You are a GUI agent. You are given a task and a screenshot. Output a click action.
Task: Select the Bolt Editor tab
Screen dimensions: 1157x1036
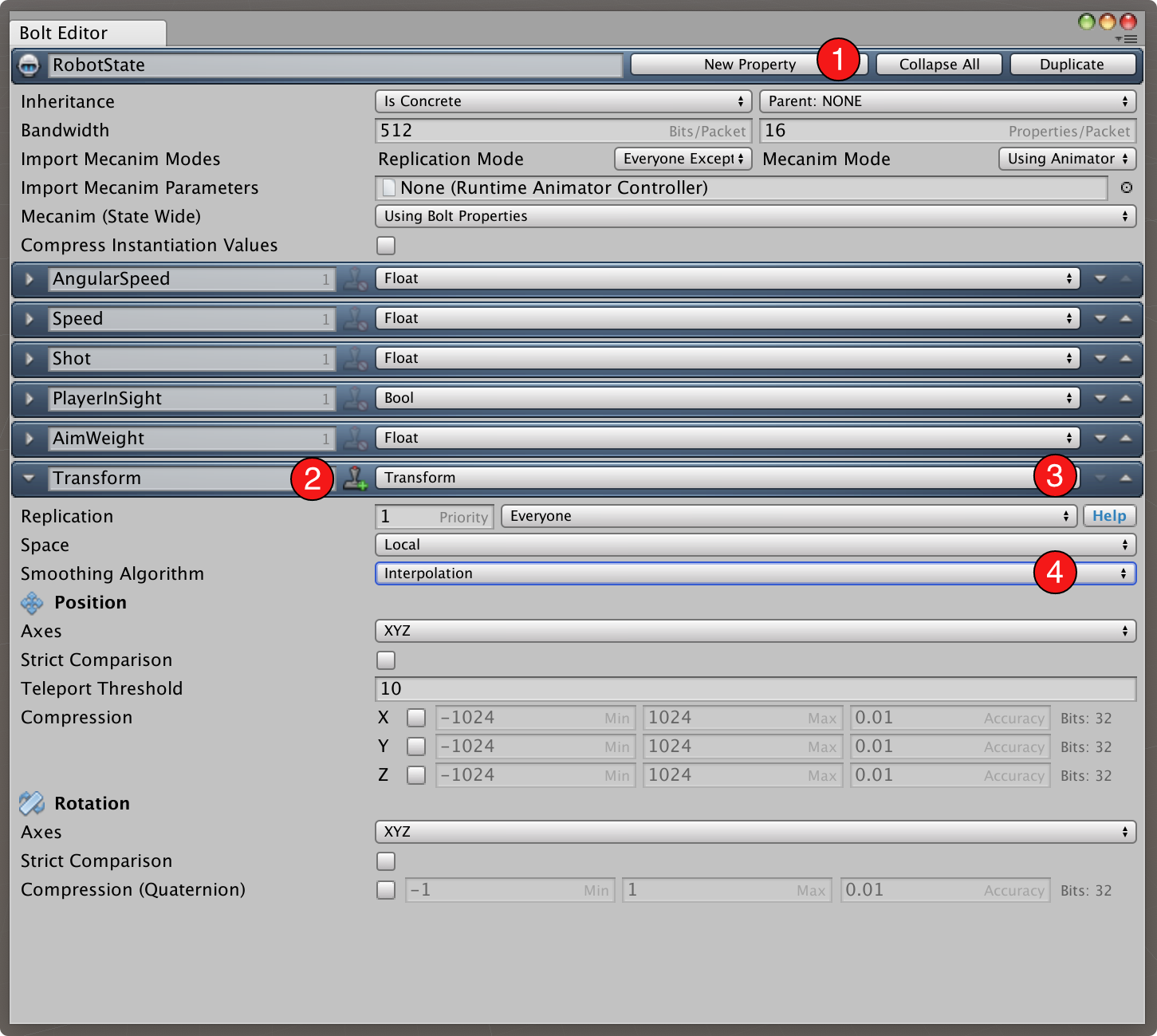pyautogui.click(x=88, y=33)
